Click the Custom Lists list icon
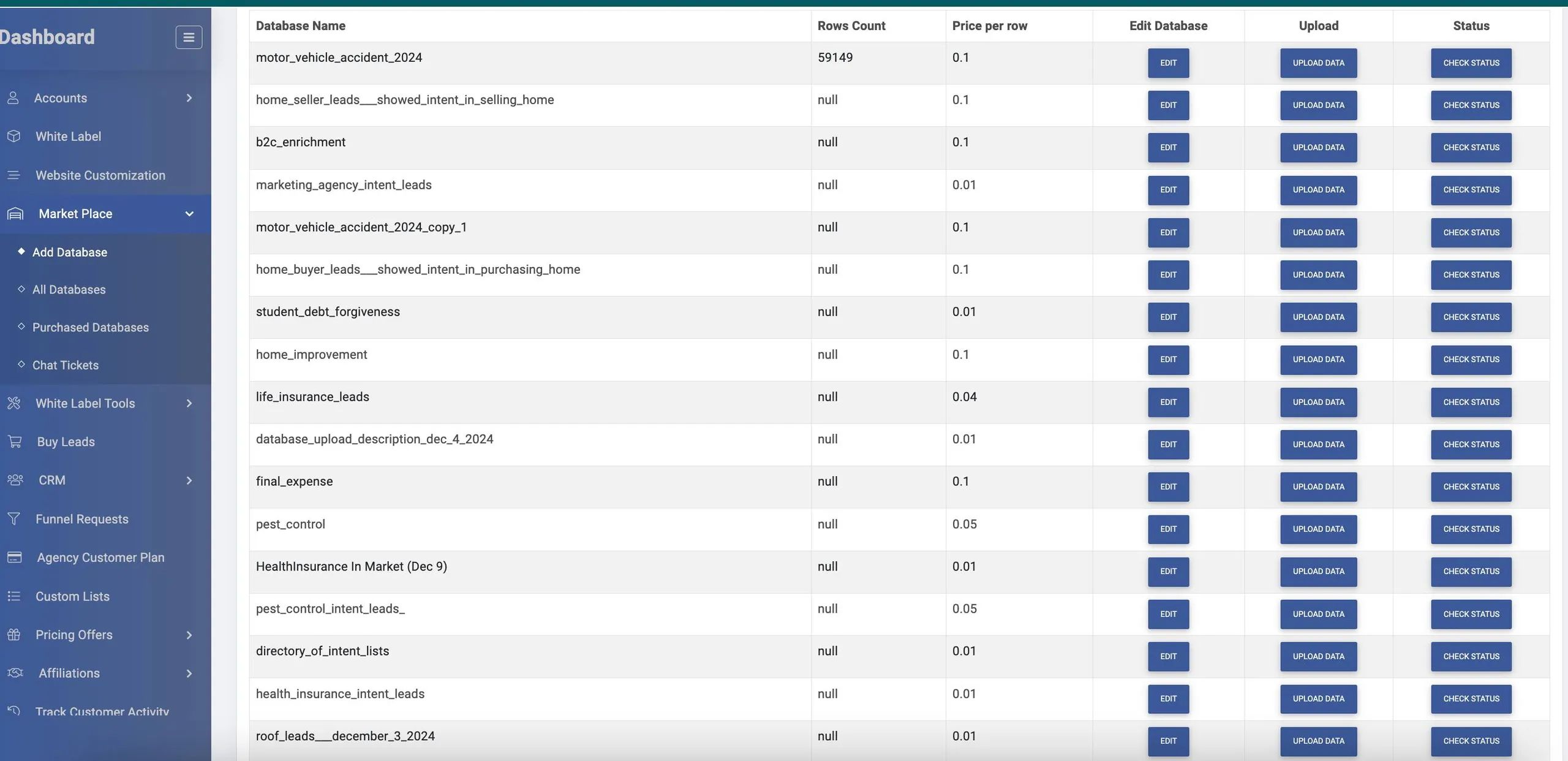Screen dimensions: 1568x761 [13, 596]
